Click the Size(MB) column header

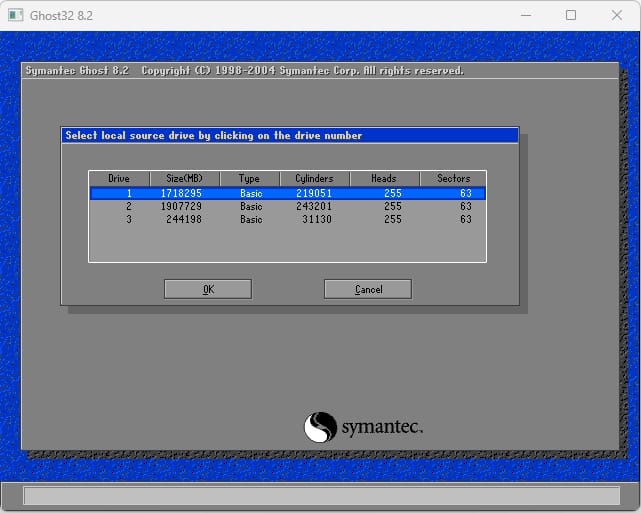click(185, 179)
